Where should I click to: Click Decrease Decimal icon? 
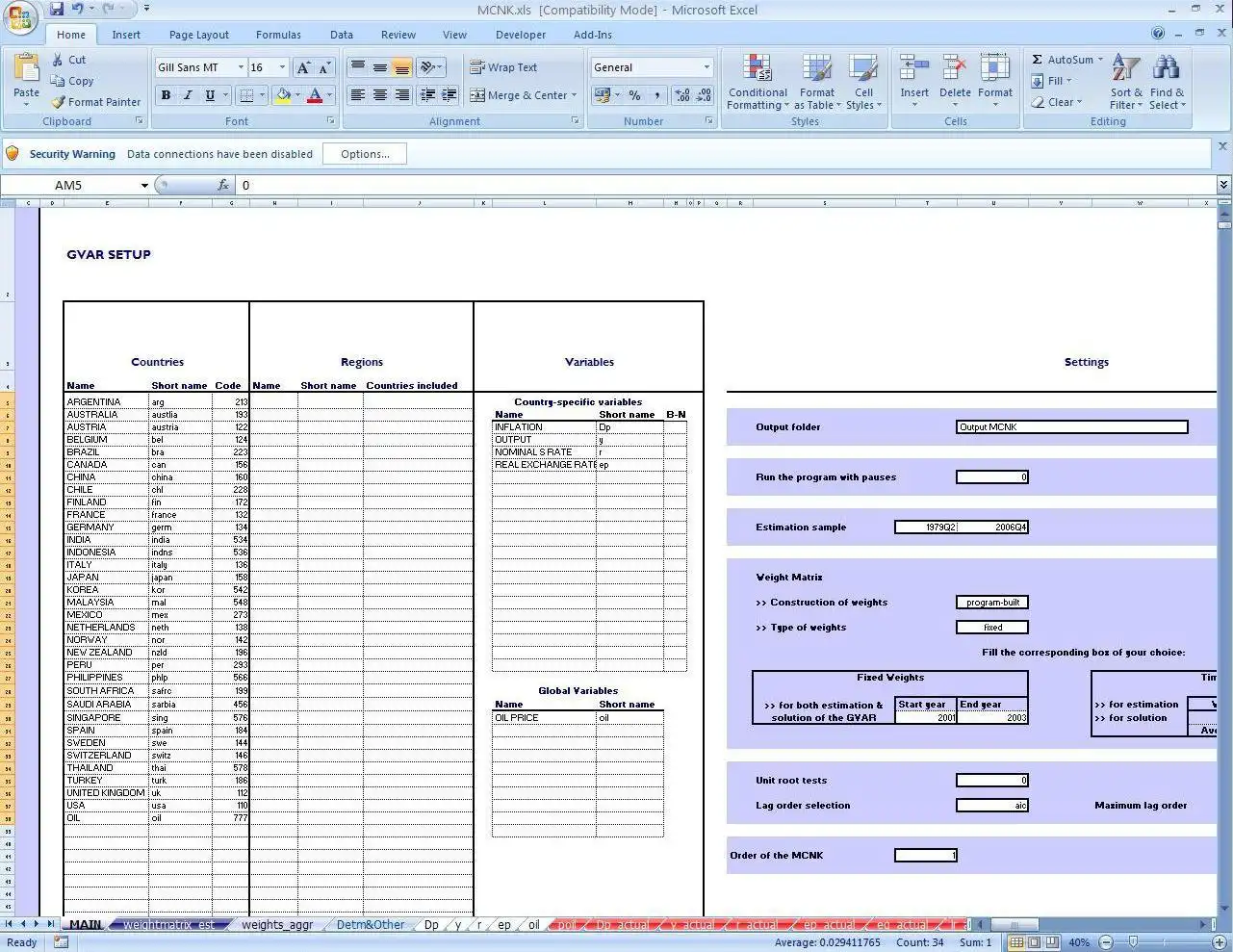click(x=704, y=95)
